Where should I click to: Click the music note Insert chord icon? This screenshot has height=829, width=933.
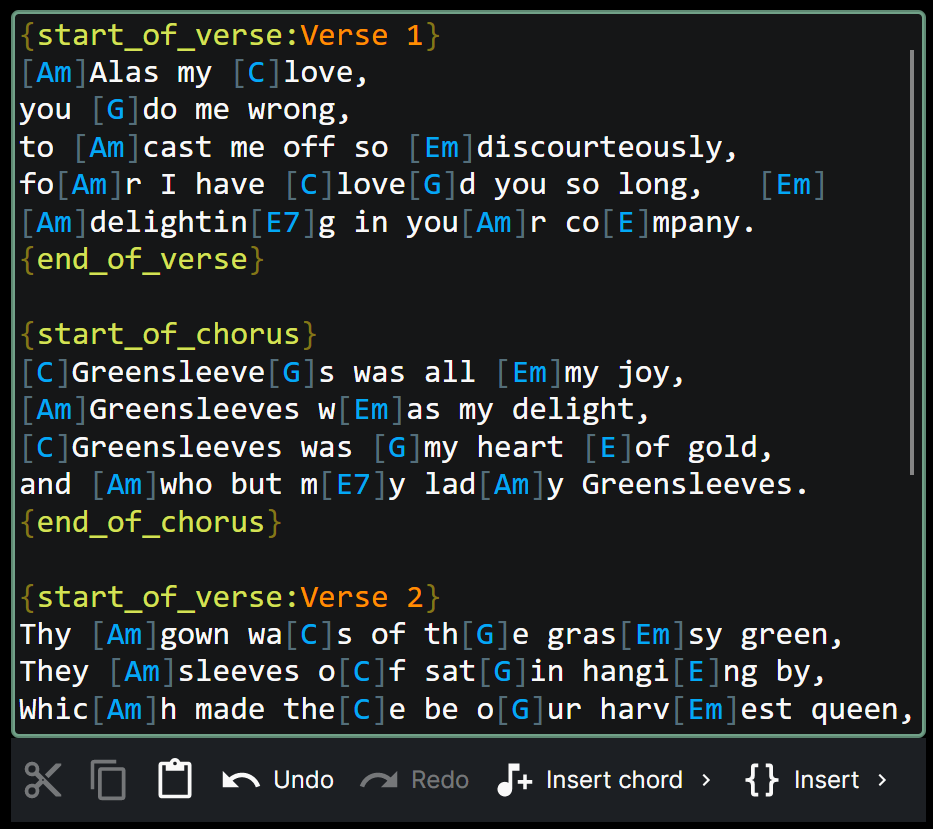[514, 780]
